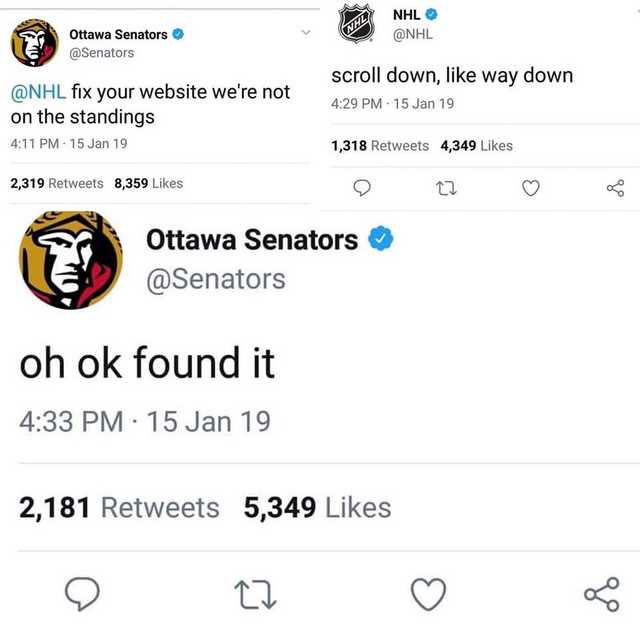Retweet the NHL 'scroll down' tweet
The width and height of the screenshot is (640, 640).
[446, 189]
